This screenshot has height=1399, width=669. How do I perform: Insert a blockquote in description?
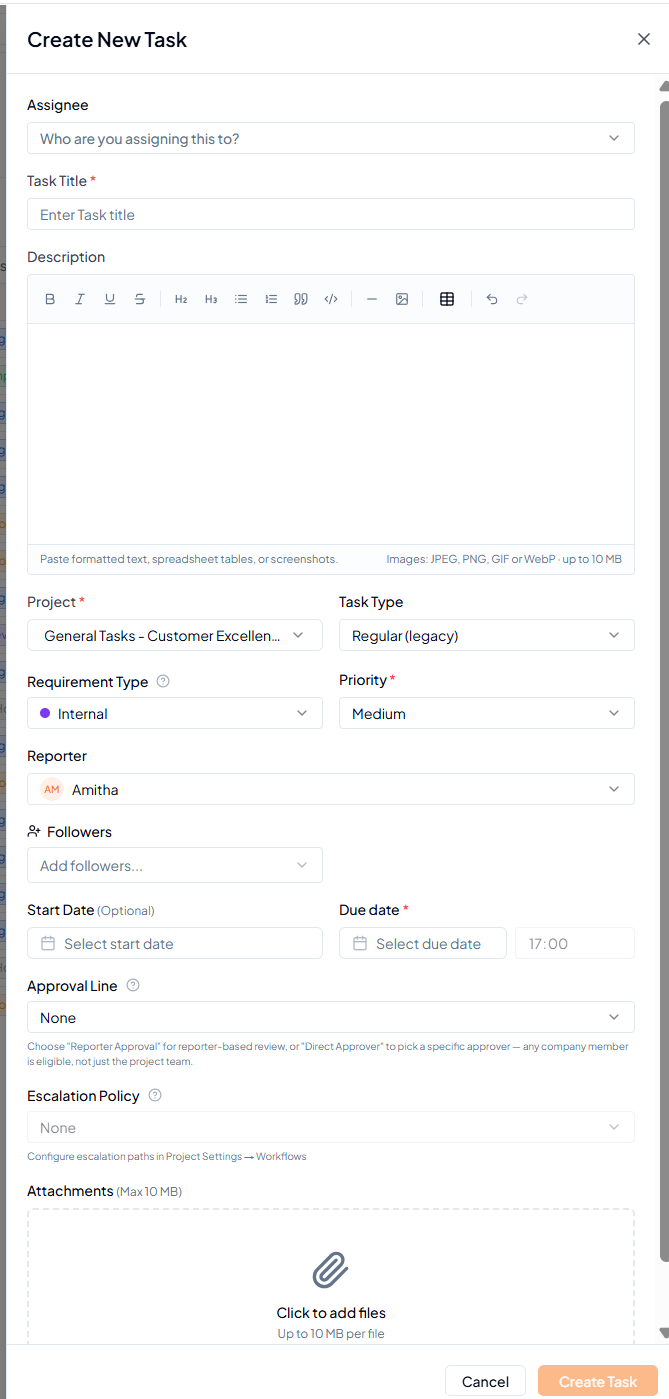(x=301, y=299)
